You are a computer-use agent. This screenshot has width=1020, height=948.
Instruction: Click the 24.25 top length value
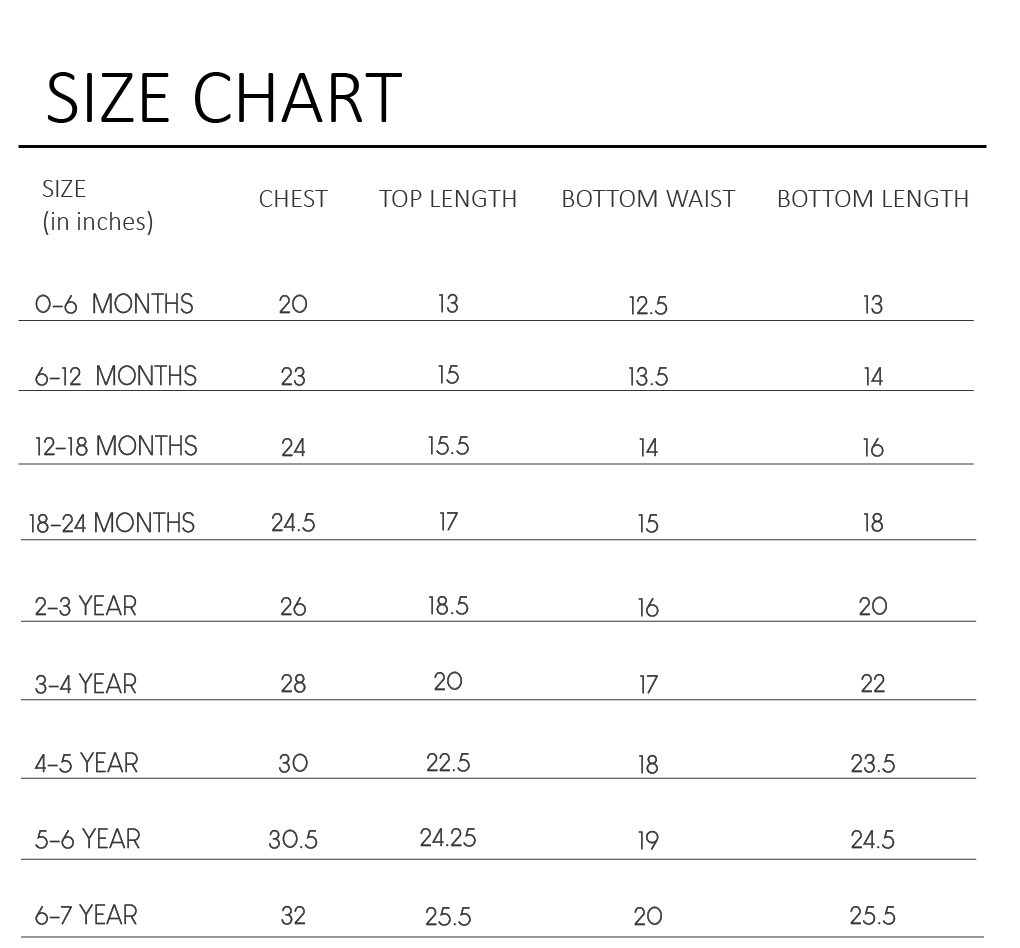click(448, 838)
